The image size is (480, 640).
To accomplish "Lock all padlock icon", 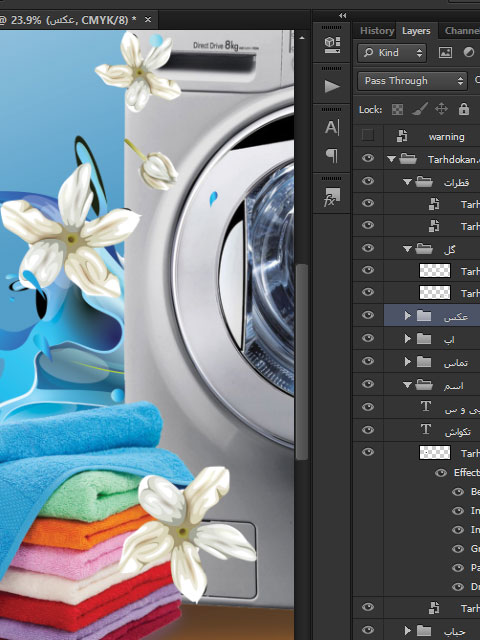I will point(464,109).
